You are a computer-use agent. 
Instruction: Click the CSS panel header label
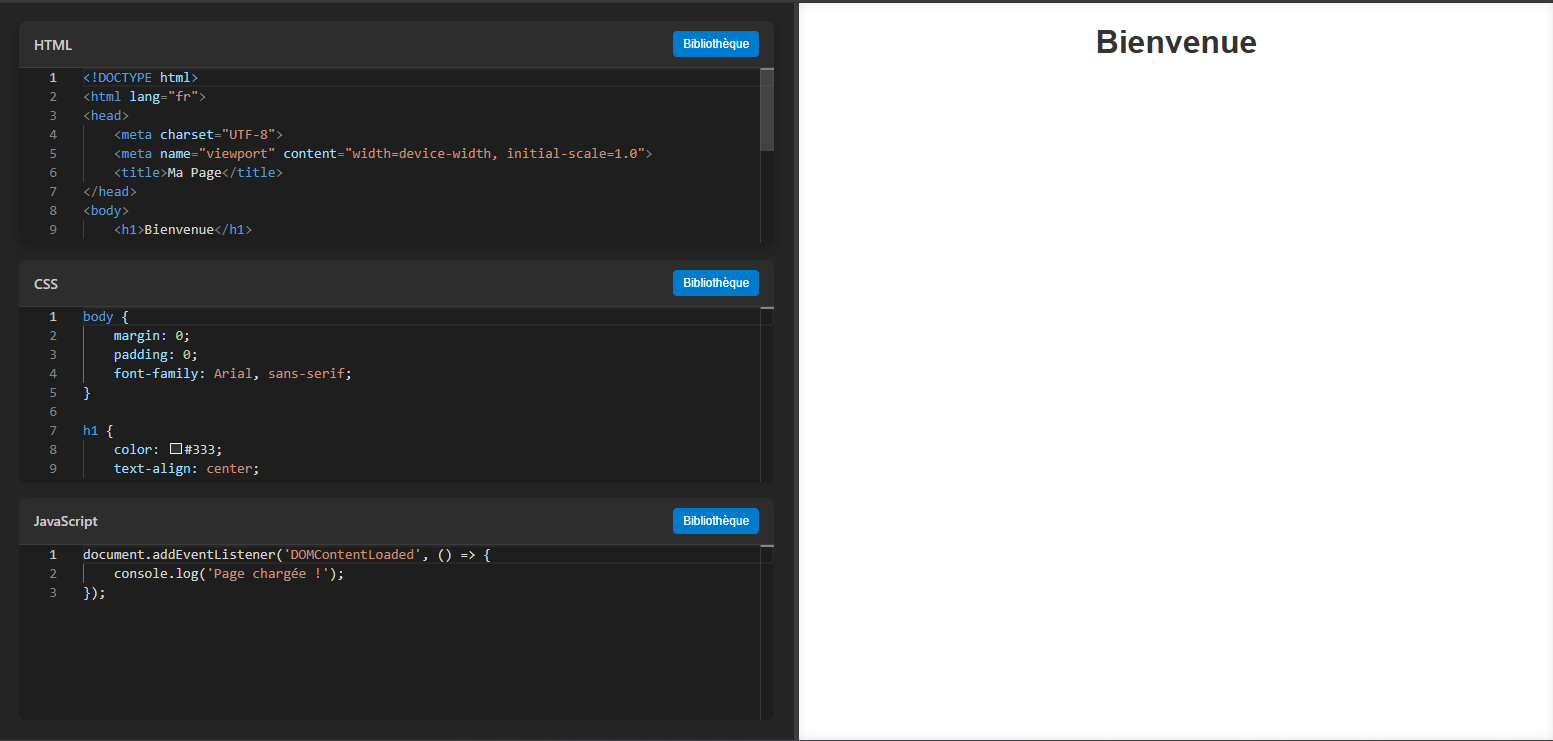pos(46,284)
